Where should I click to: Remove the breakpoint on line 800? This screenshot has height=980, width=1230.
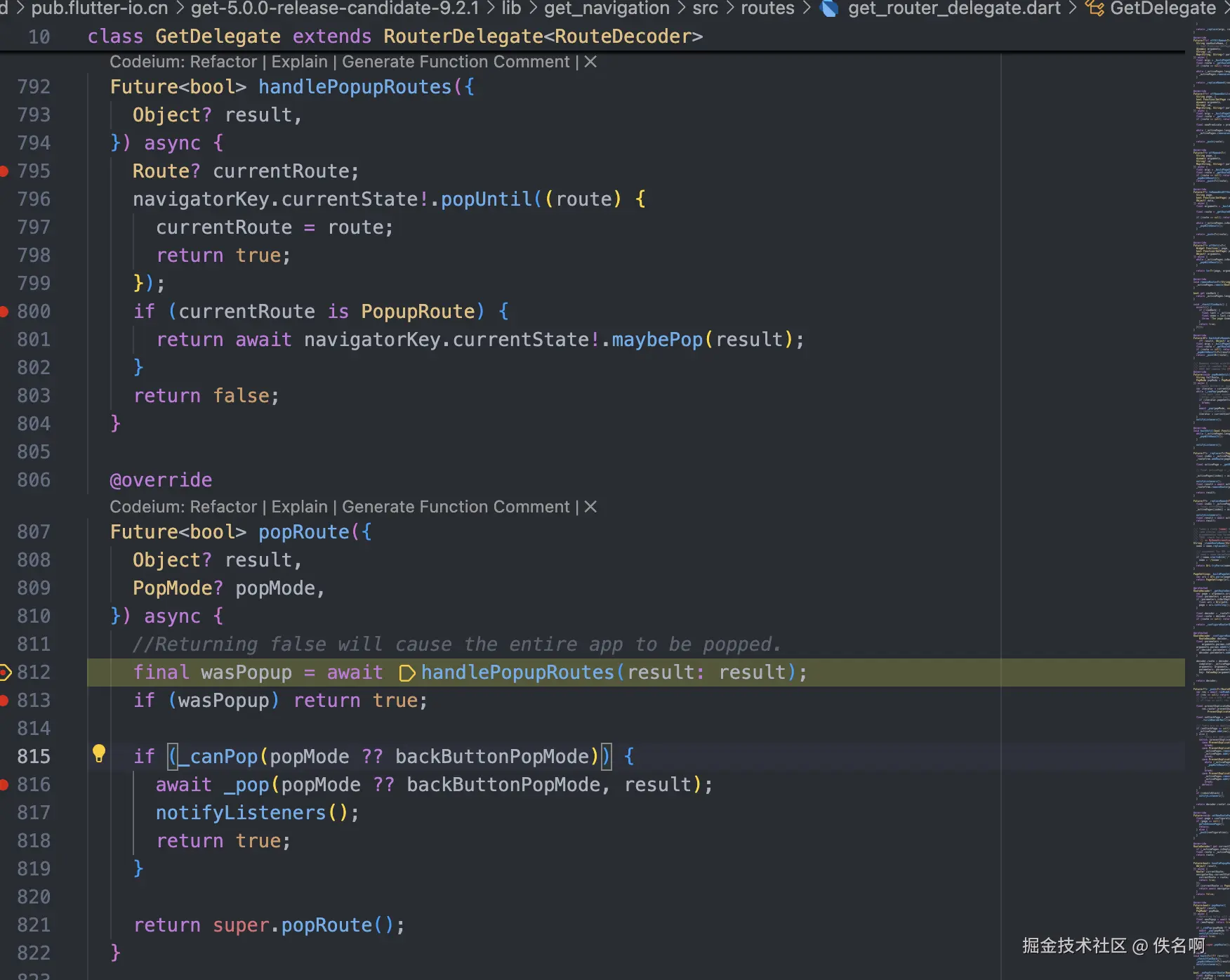[4, 311]
